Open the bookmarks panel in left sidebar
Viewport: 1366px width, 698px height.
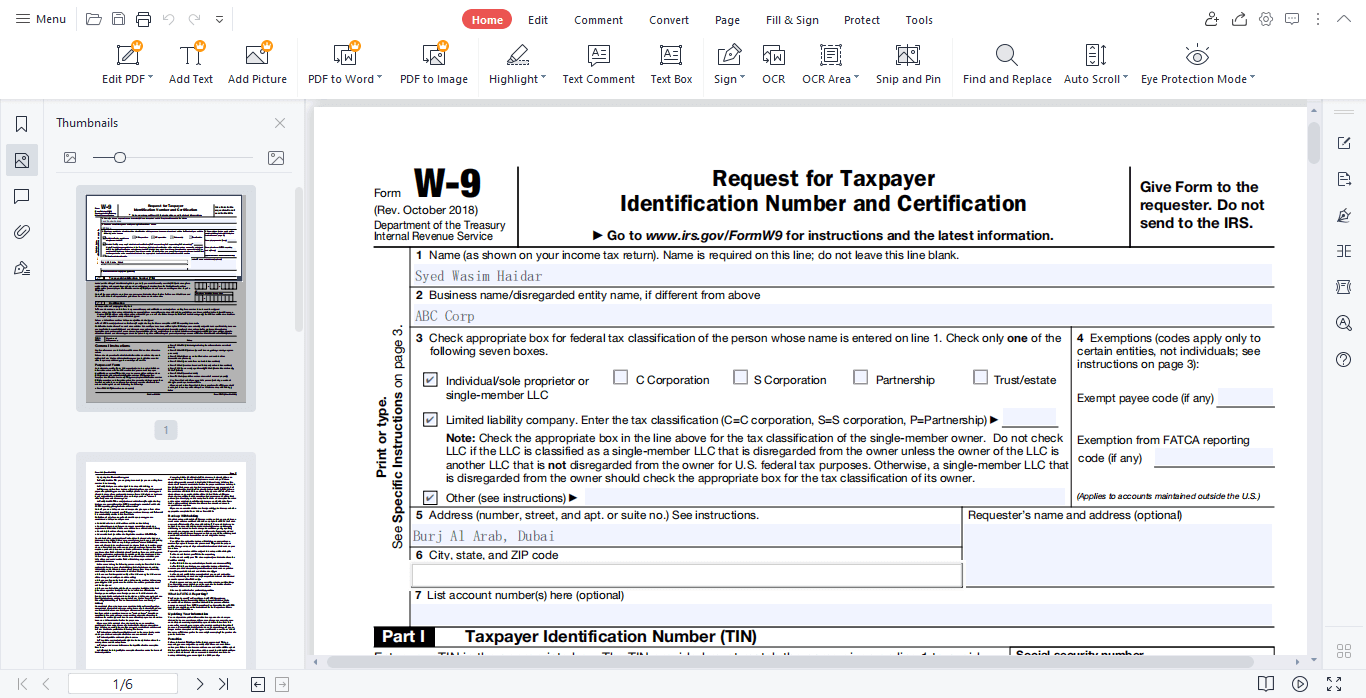(21, 124)
